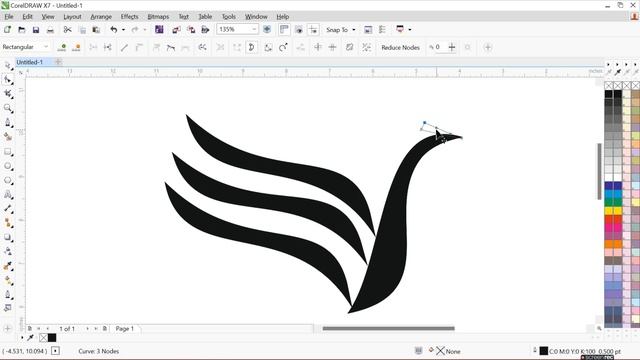
Task: Select the Ellipse tool
Action: (x=8, y=166)
